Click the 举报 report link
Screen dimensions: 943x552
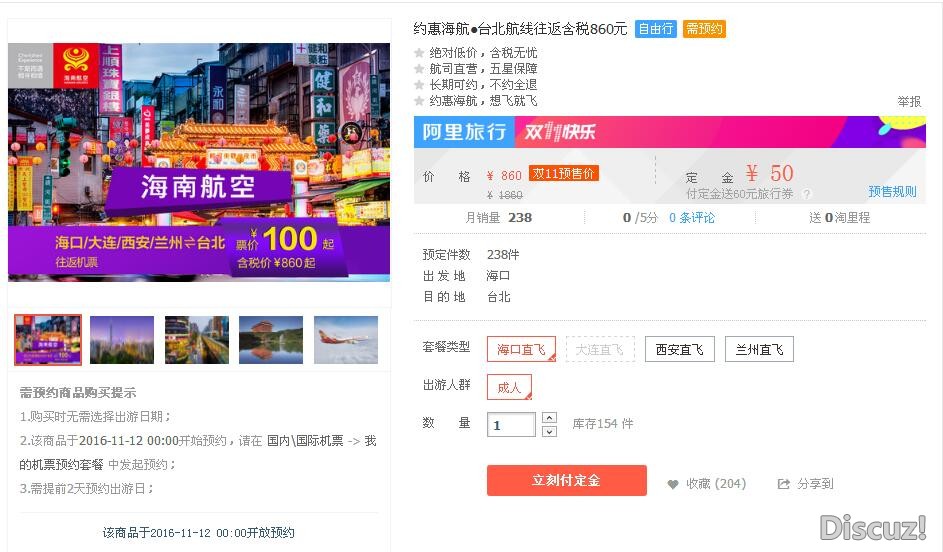click(x=909, y=102)
